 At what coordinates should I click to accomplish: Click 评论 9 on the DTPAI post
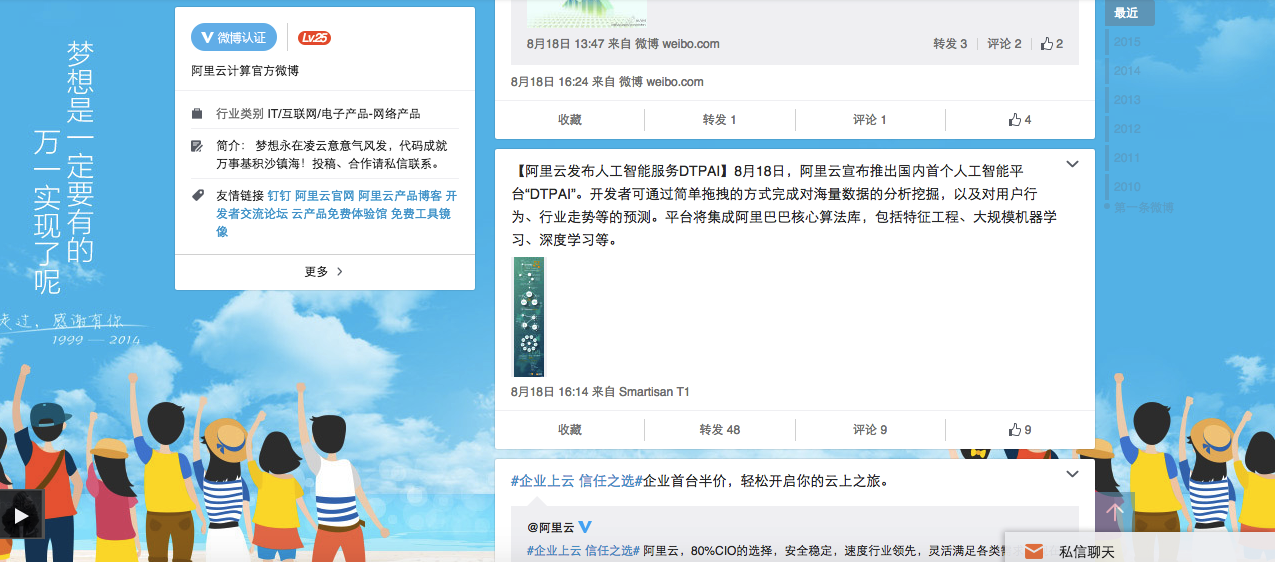(x=870, y=430)
